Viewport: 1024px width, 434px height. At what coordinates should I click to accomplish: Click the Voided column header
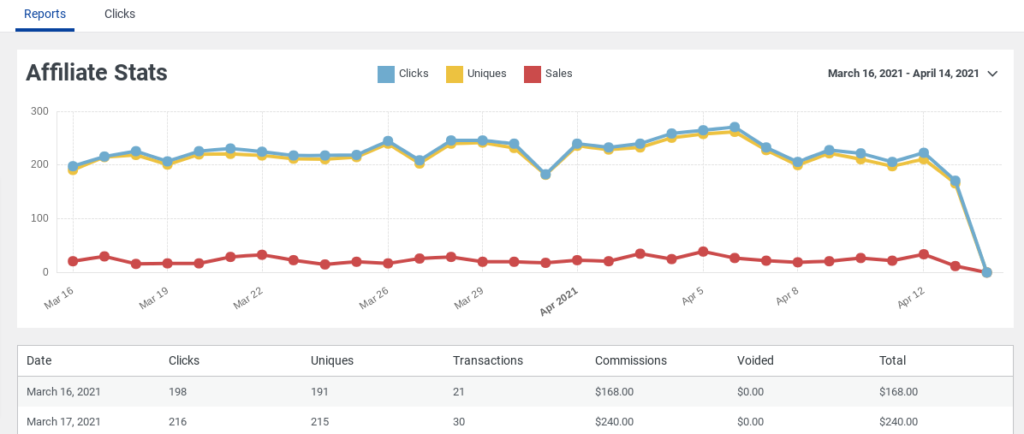[x=755, y=361]
